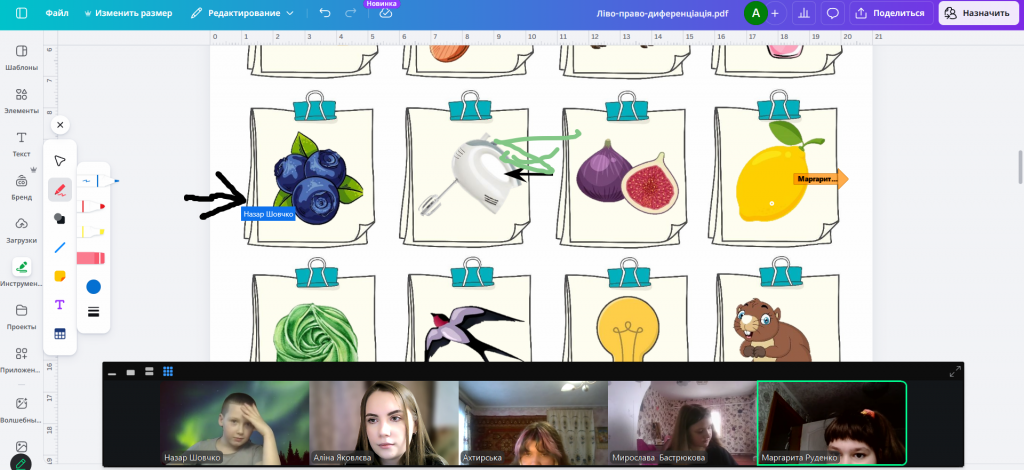Open the stroke thickness settings
1024x470 pixels.
click(93, 312)
